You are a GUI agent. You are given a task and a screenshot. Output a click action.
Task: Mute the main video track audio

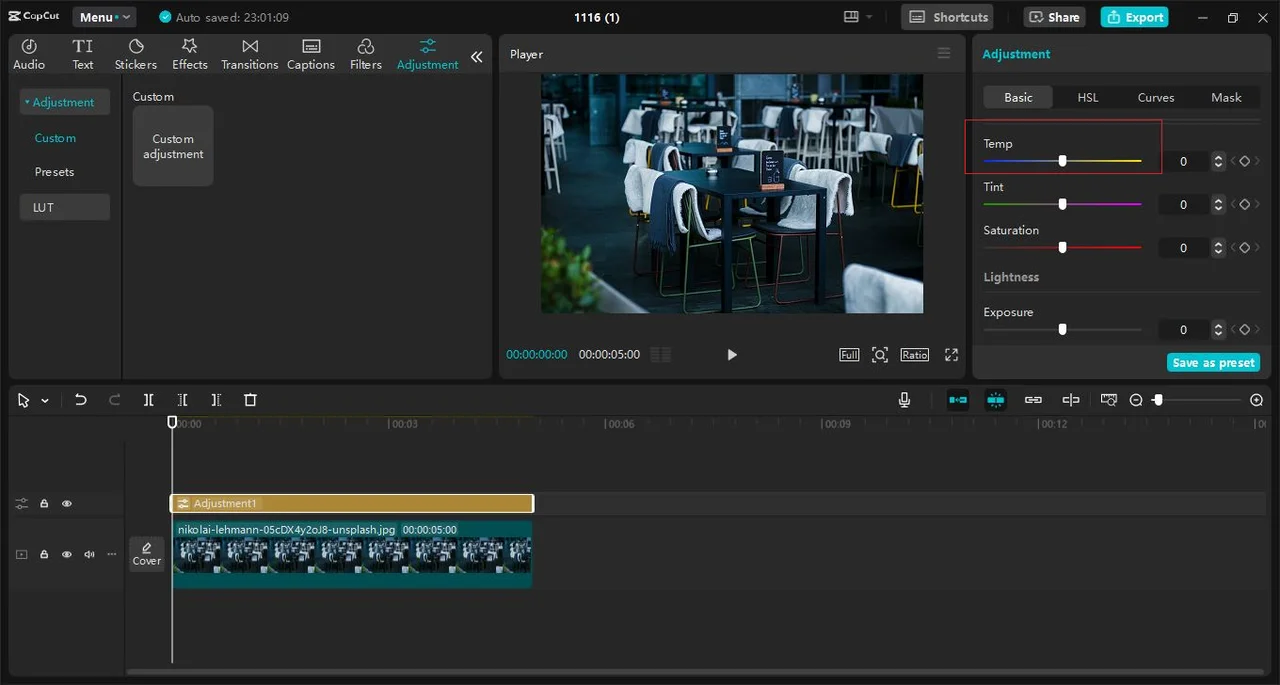click(x=89, y=554)
